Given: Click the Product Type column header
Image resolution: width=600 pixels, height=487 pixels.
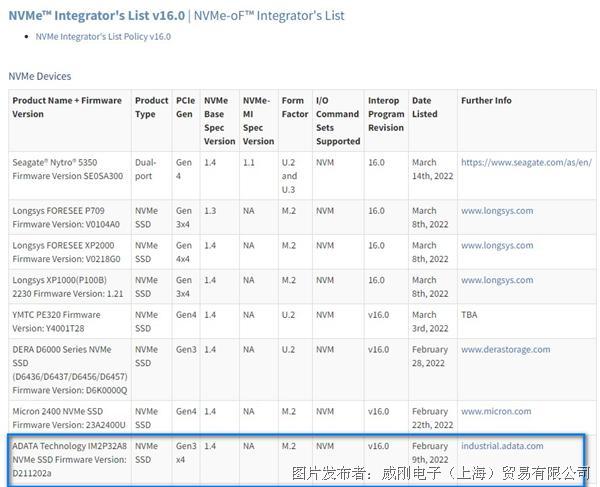Looking at the screenshot, I should tap(152, 121).
